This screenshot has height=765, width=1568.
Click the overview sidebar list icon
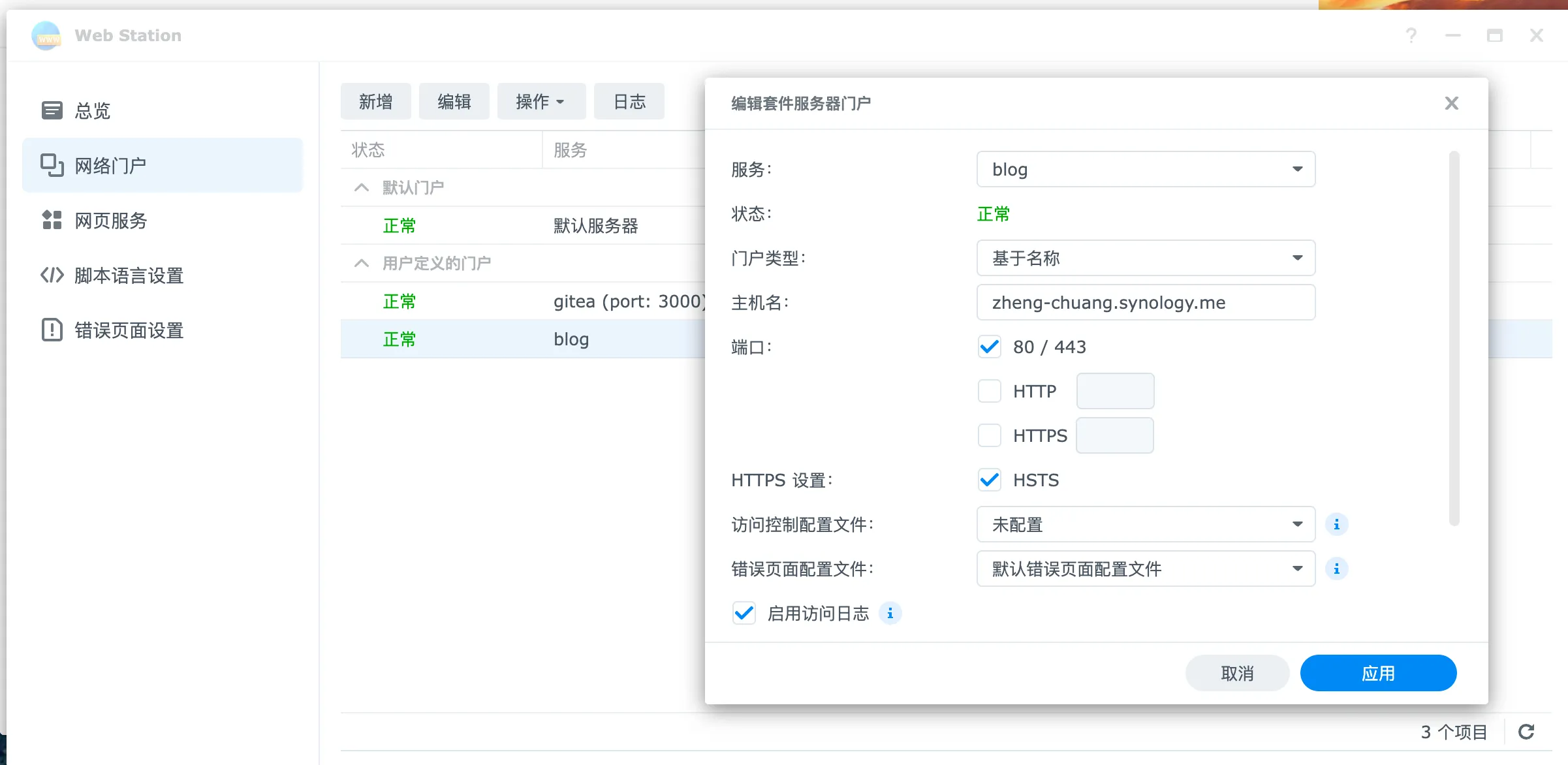(52, 110)
